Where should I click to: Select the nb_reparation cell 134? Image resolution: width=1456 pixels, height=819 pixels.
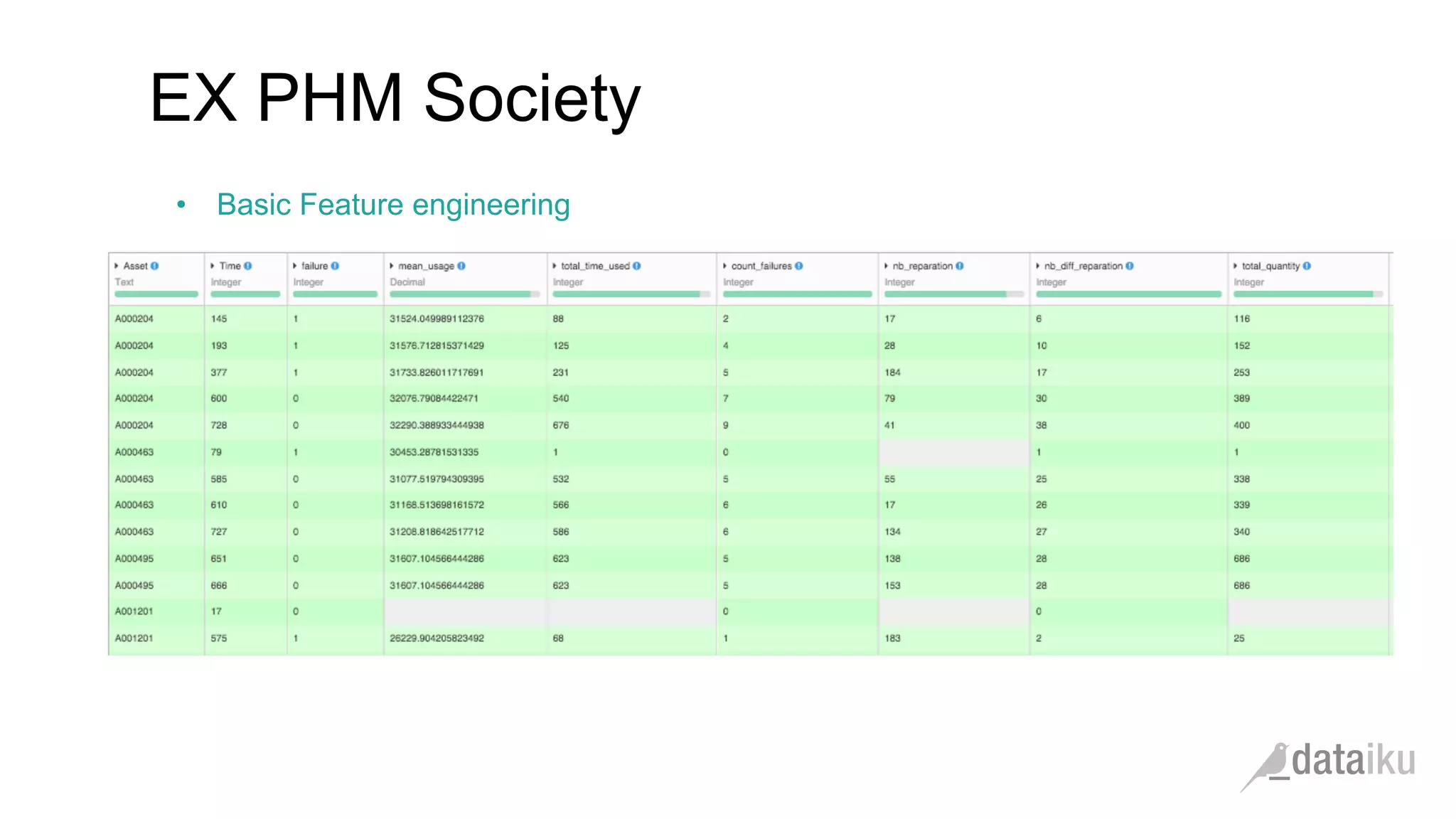[954, 532]
